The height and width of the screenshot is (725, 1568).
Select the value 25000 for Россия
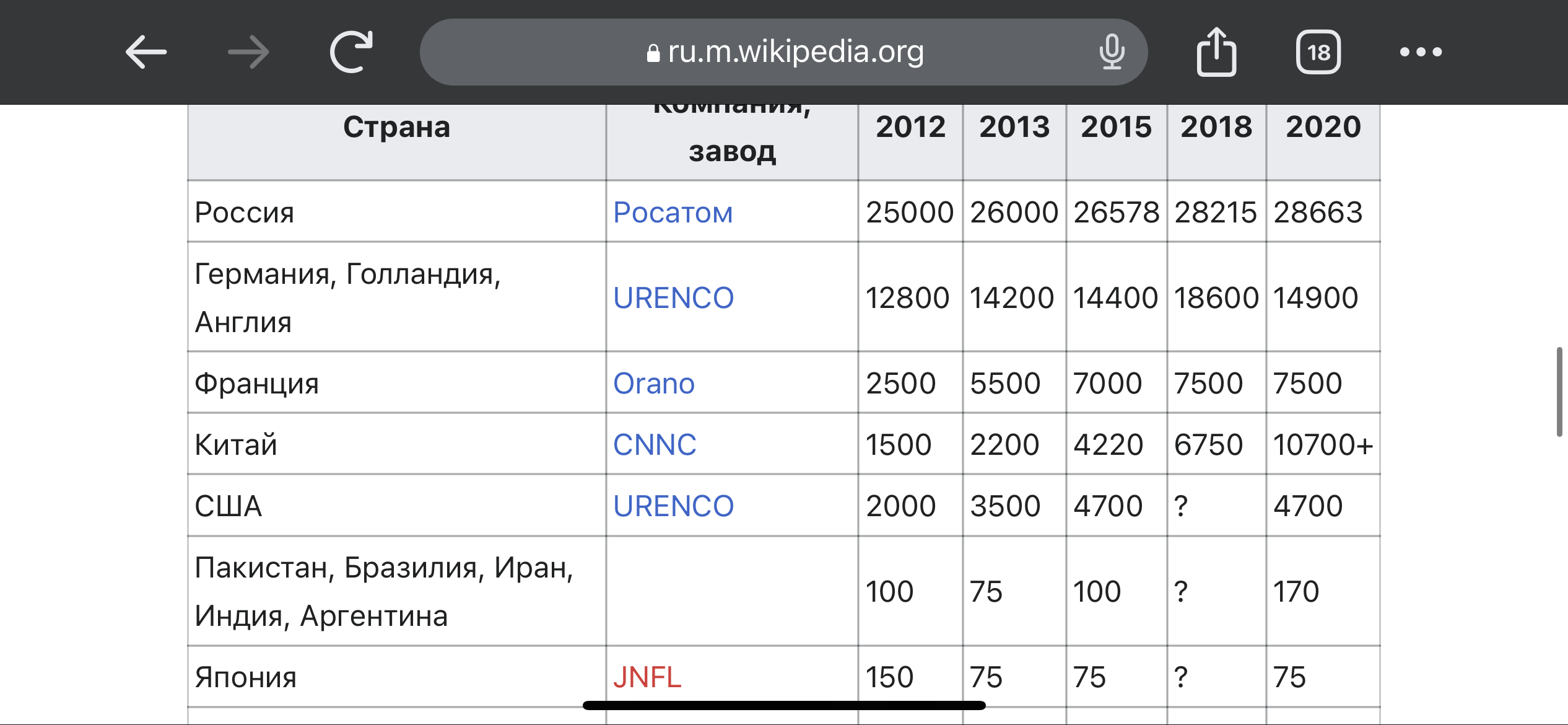click(910, 212)
